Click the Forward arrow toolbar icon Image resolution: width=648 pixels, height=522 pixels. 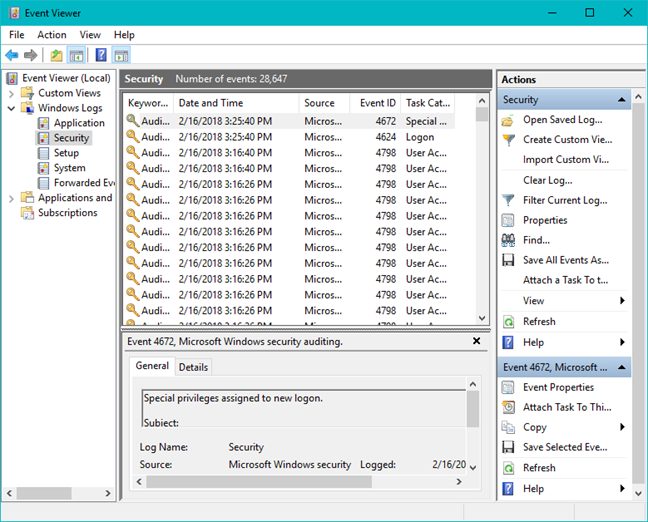tap(31, 55)
